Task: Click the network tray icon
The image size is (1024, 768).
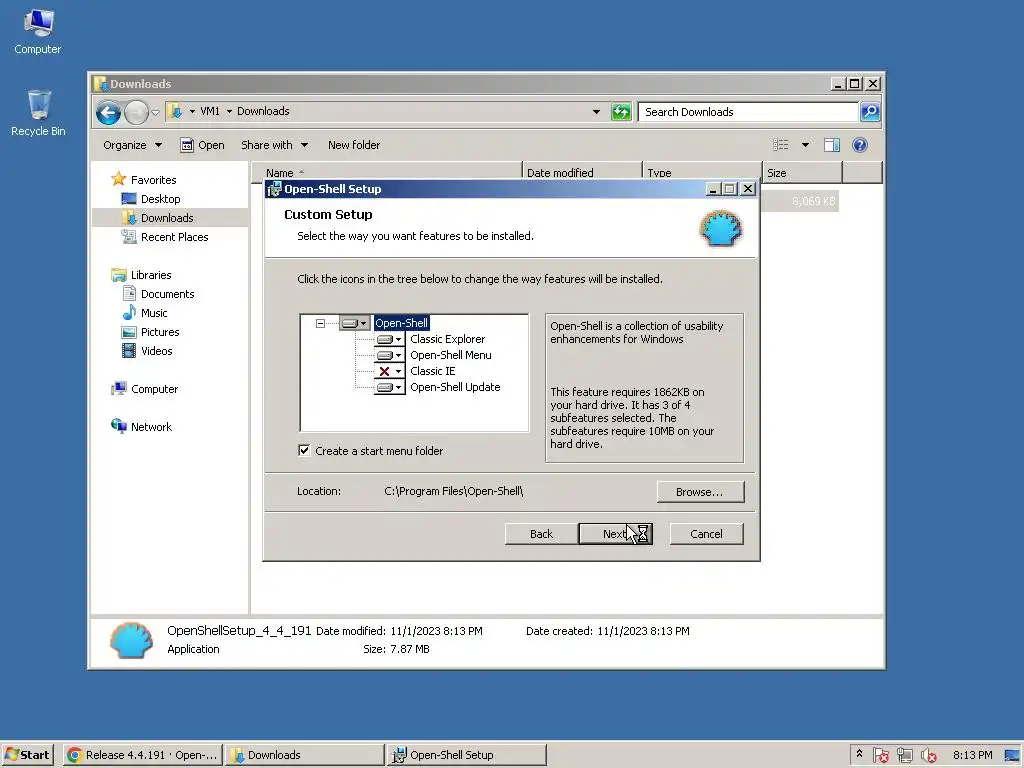Action: pyautogui.click(x=904, y=755)
